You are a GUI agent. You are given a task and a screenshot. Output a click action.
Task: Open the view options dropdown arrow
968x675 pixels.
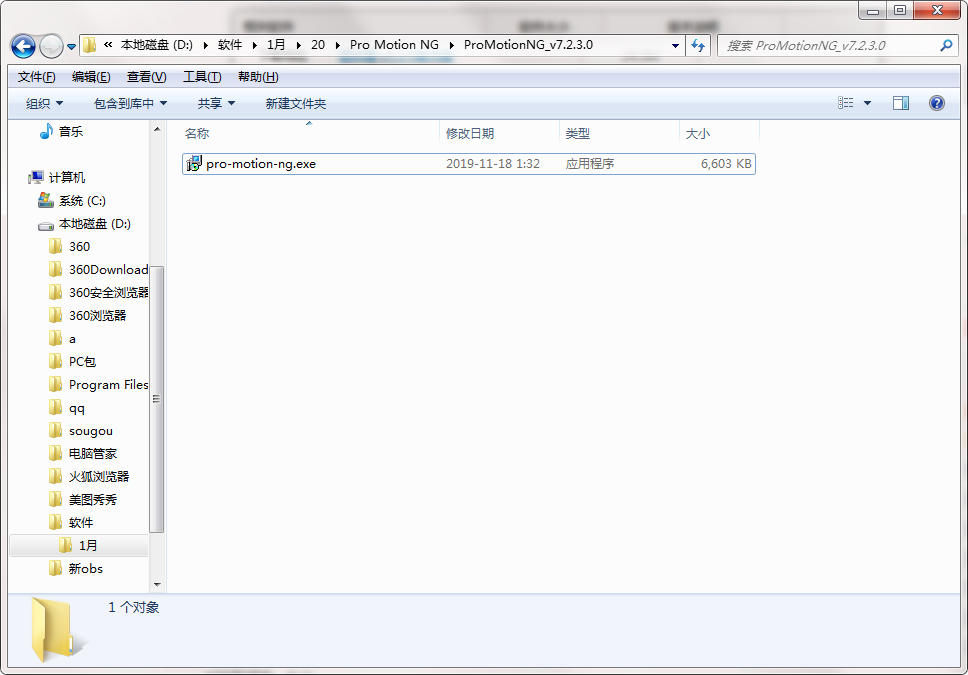pos(867,103)
